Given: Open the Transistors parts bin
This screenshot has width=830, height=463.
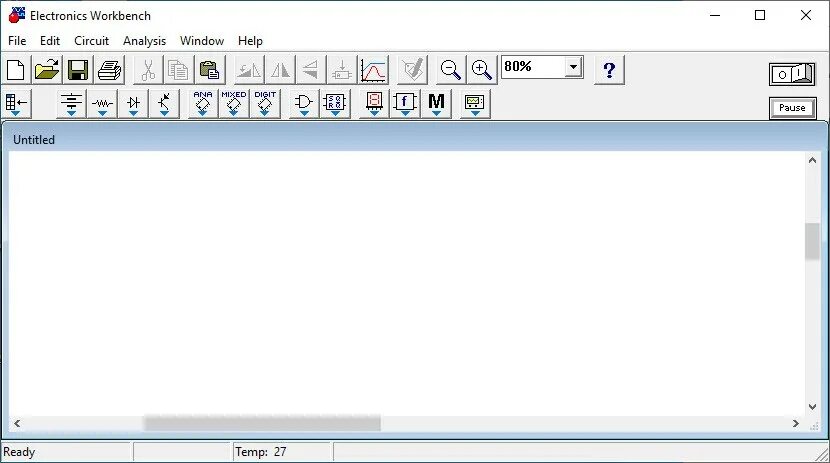Looking at the screenshot, I should click(x=164, y=104).
